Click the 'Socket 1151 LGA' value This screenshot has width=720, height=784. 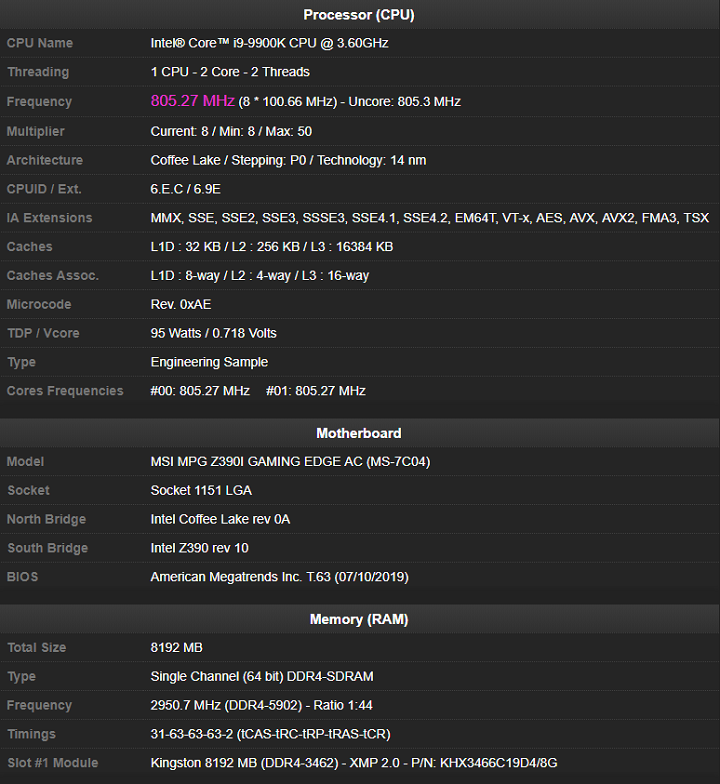click(201, 490)
